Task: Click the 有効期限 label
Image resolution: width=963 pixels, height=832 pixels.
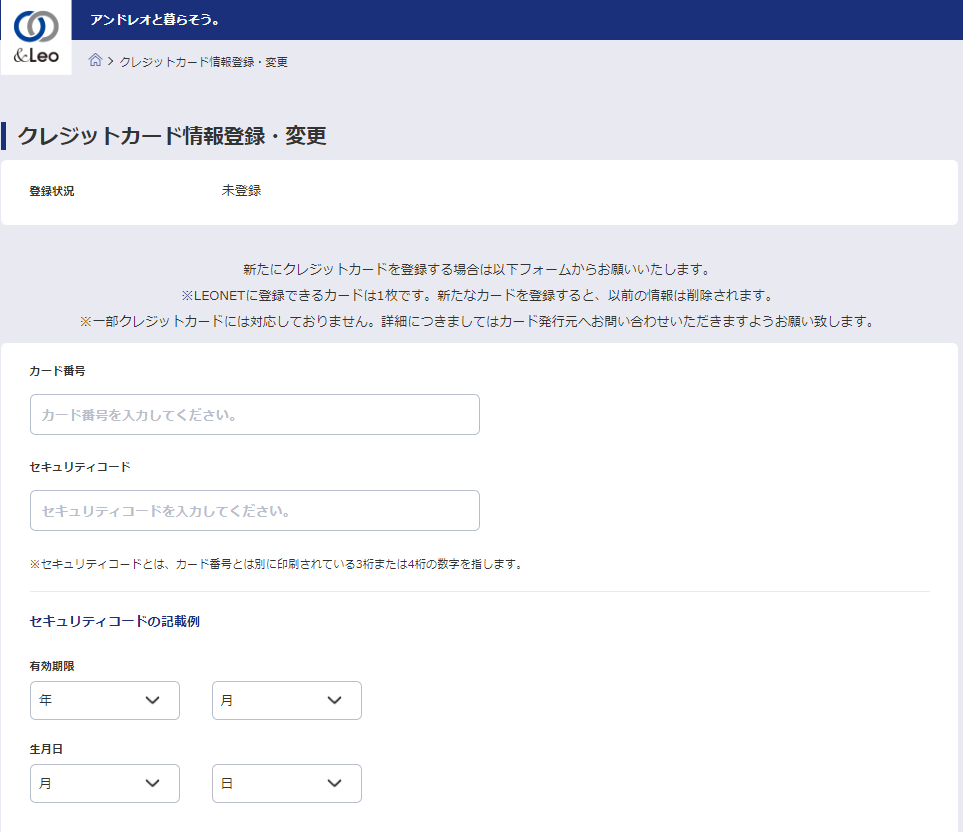Action: (52, 666)
